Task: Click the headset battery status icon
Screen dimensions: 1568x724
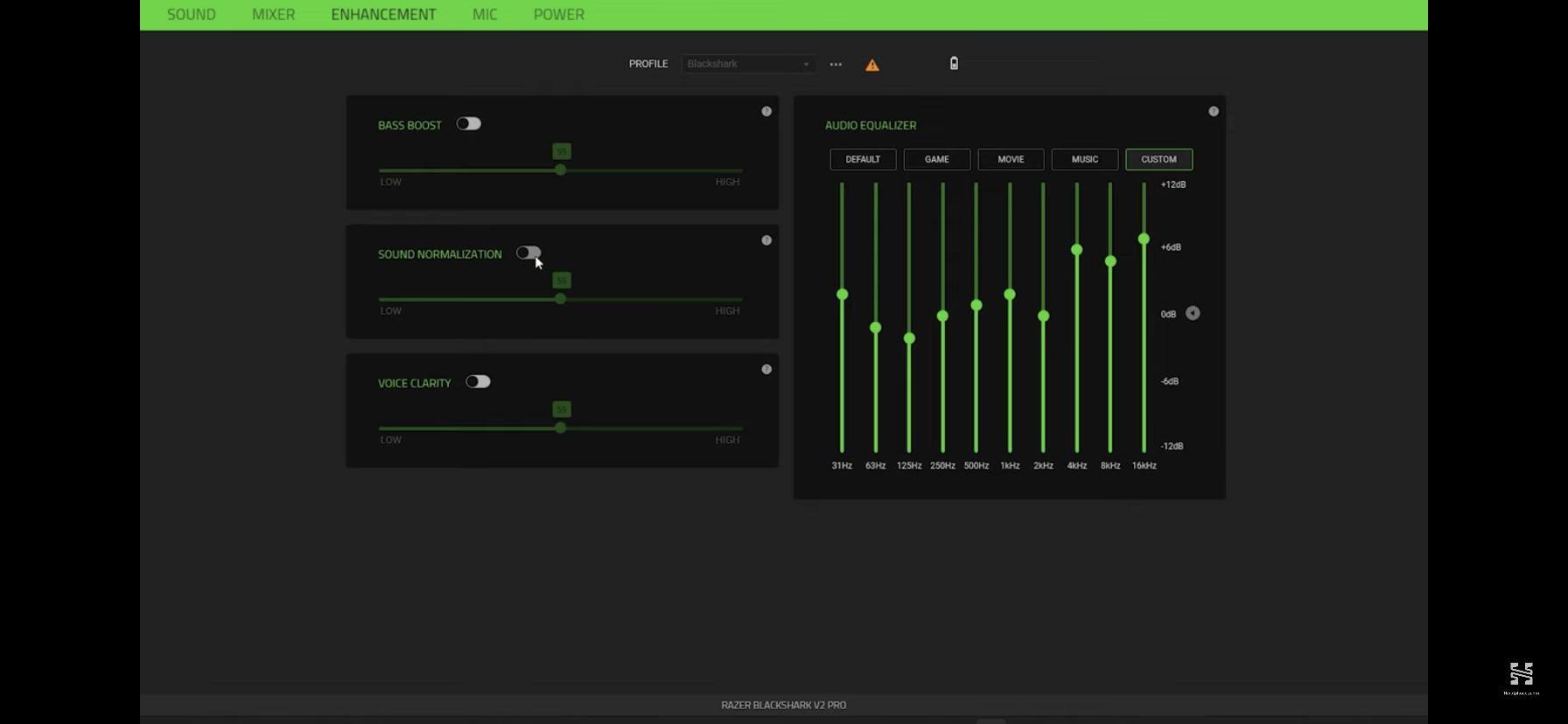Action: 954,63
